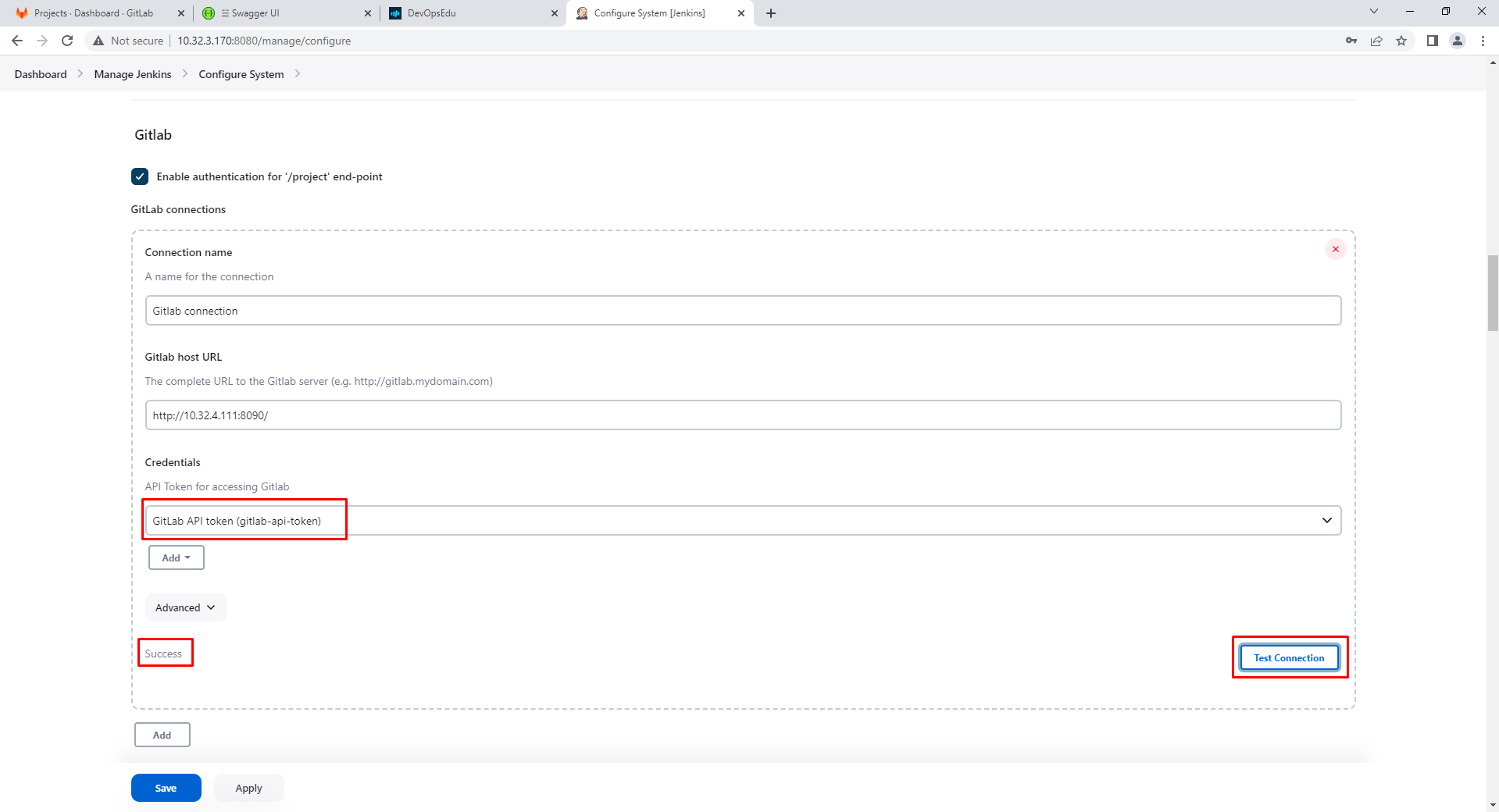This screenshot has height=812, width=1499.
Task: Click Add credentials dropdown button
Action: (x=177, y=557)
